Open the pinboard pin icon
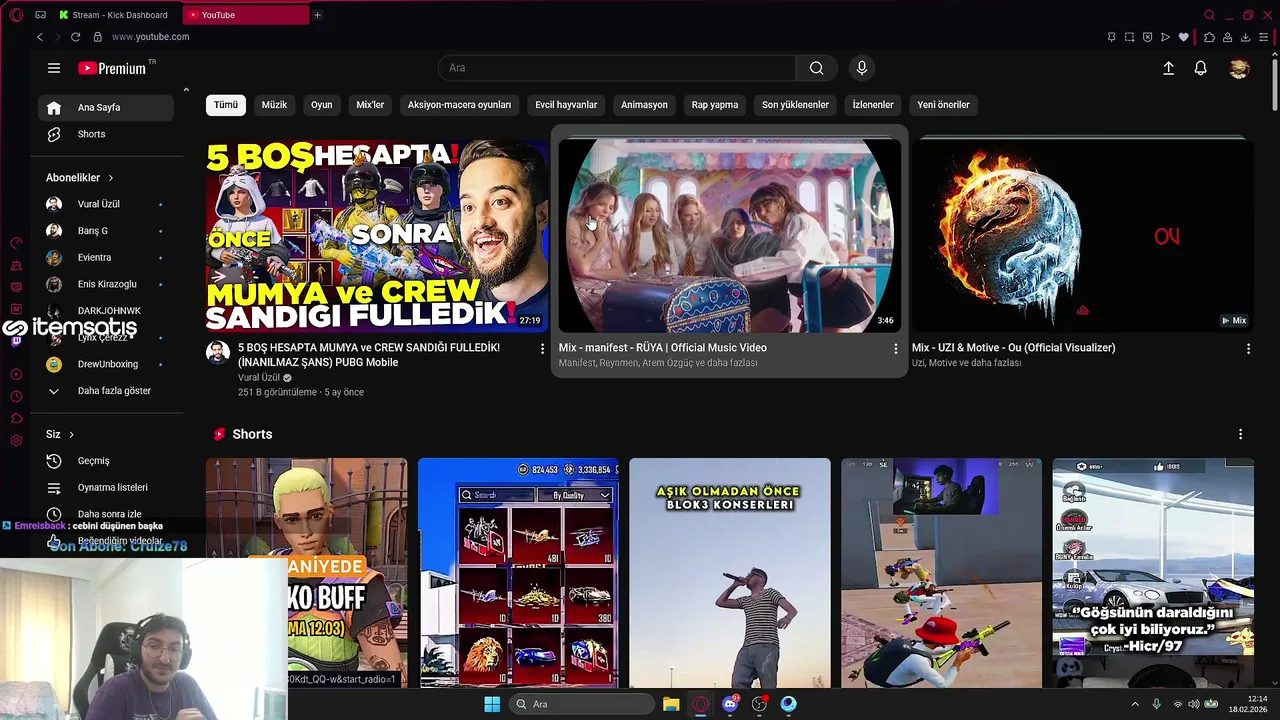Viewport: 1280px width, 720px height. pos(1111,37)
